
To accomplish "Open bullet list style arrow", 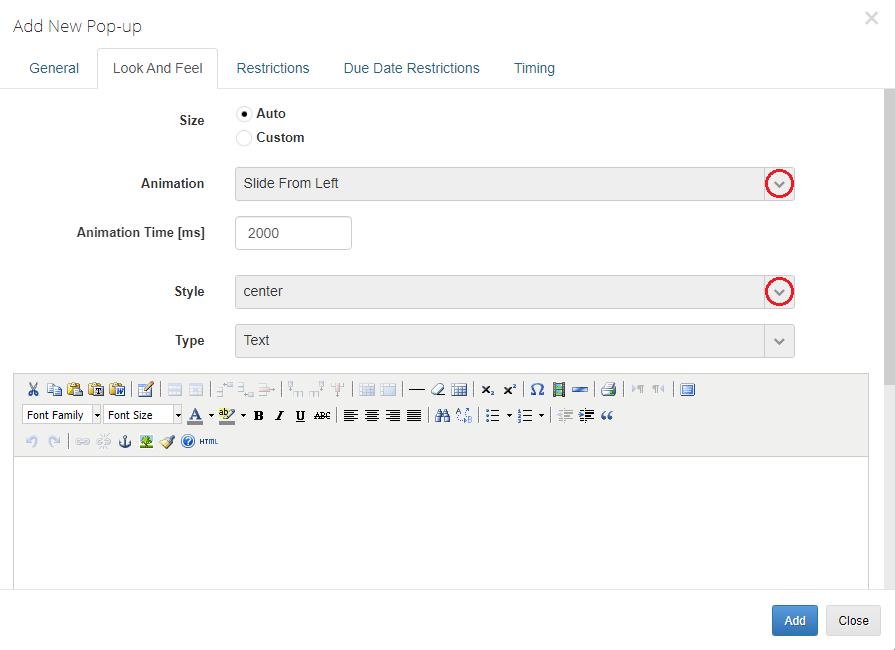I will 509,415.
